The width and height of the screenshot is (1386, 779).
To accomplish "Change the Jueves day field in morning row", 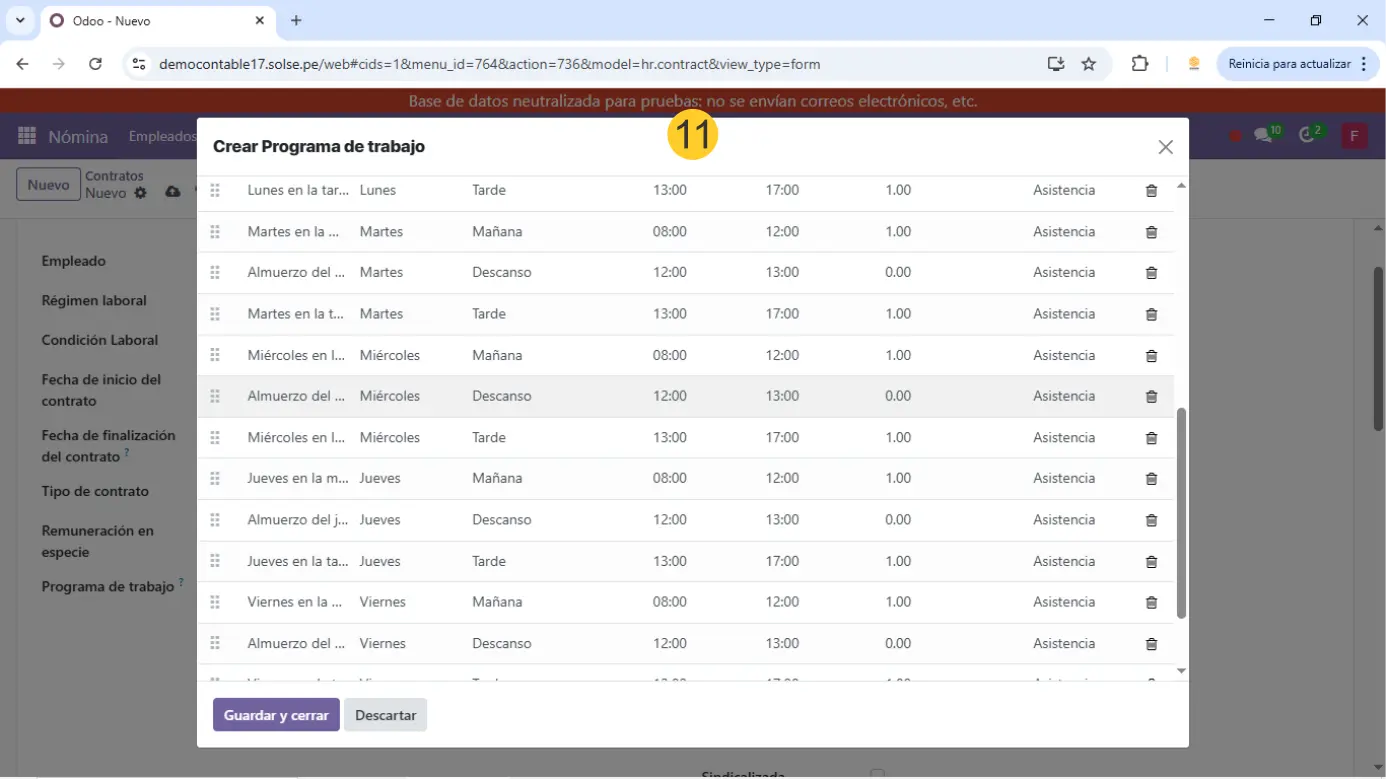I will point(380,479).
